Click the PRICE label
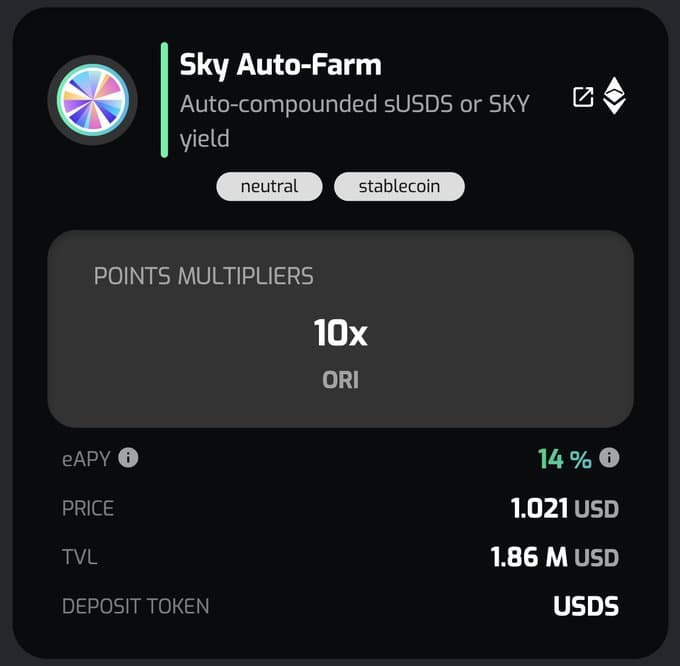 click(88, 508)
